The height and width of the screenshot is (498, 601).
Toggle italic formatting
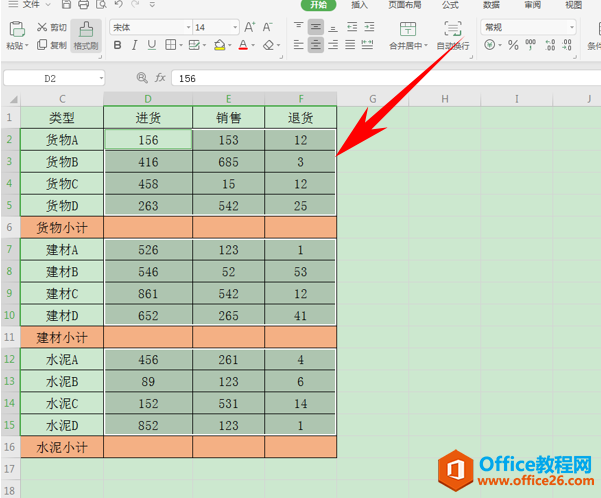pyautogui.click(x=135, y=45)
